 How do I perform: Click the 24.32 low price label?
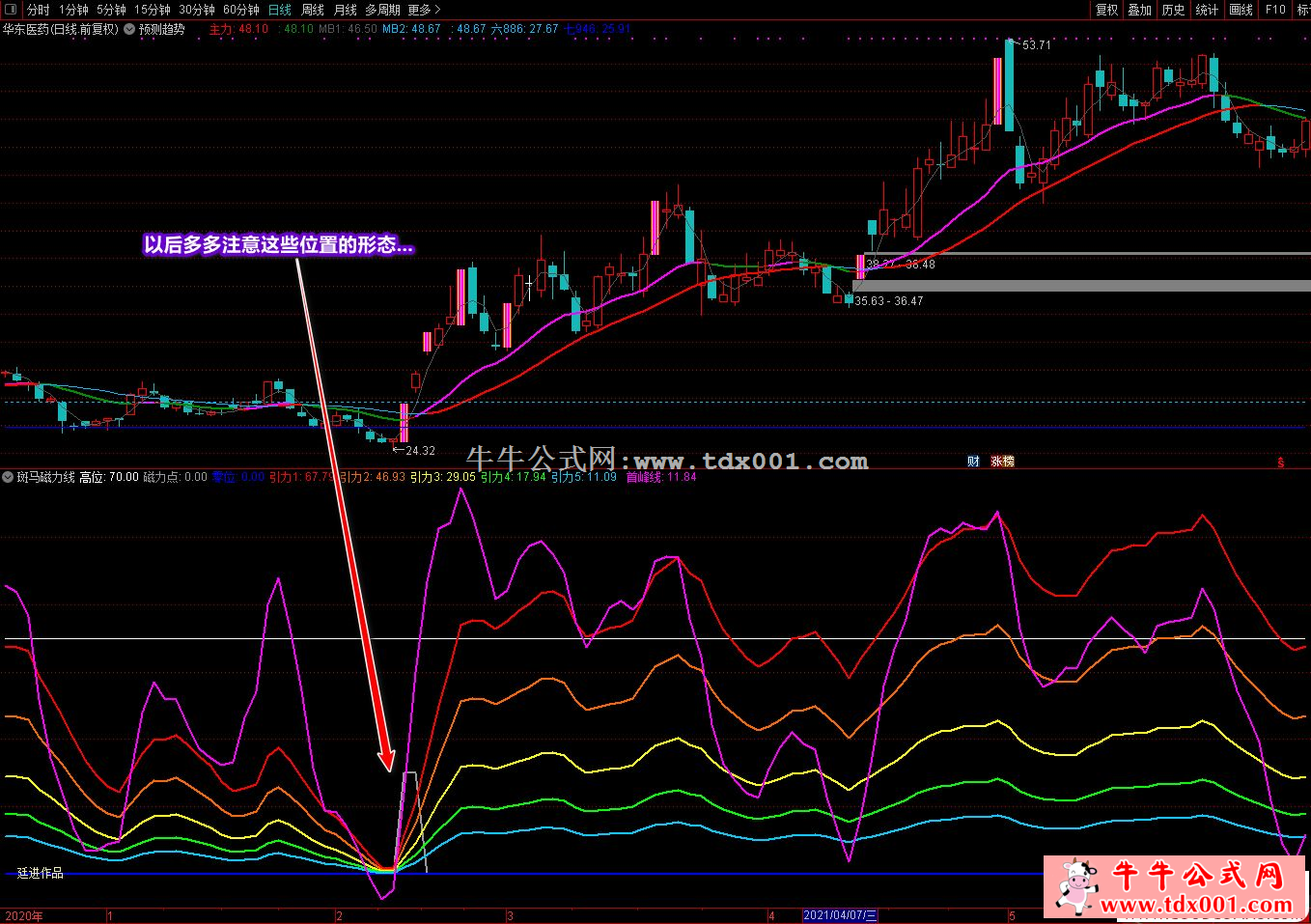(x=420, y=451)
